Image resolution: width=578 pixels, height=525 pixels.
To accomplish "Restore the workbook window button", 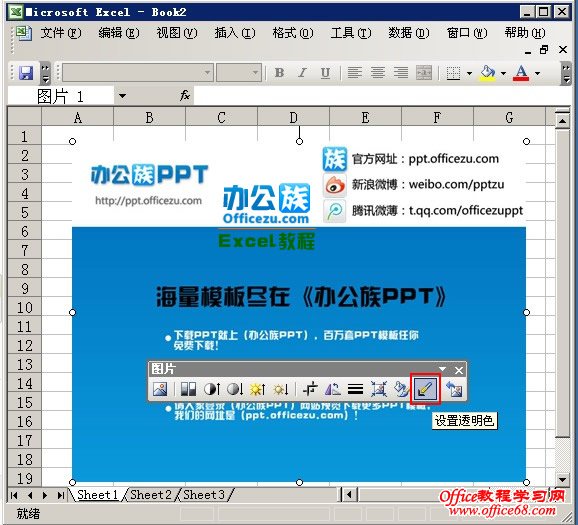I will (544, 49).
